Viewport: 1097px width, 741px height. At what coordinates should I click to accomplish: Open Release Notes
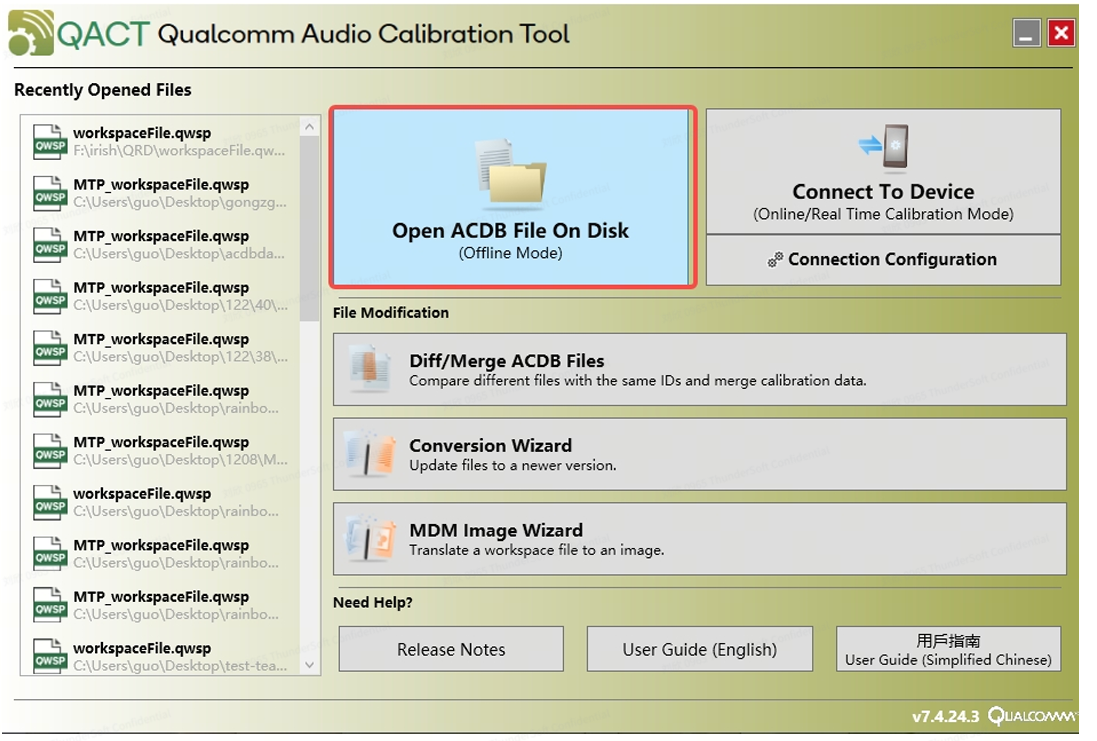pyautogui.click(x=451, y=649)
